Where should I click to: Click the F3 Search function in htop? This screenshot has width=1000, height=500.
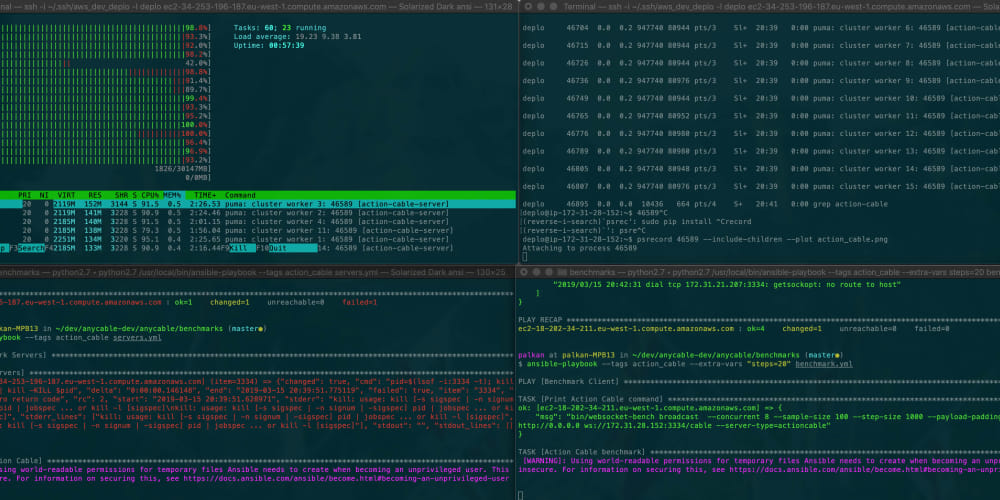click(x=27, y=248)
